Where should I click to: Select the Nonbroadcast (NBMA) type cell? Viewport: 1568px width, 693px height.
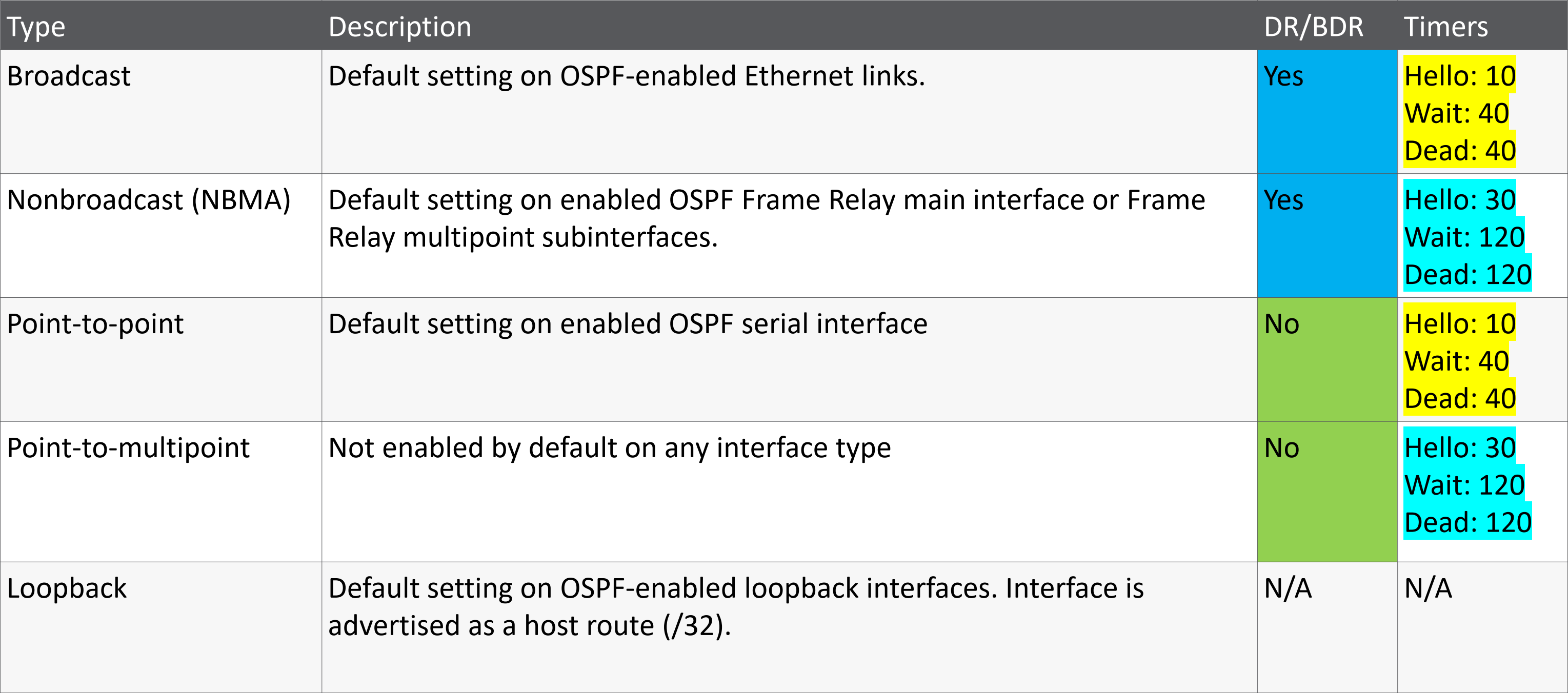click(x=149, y=200)
